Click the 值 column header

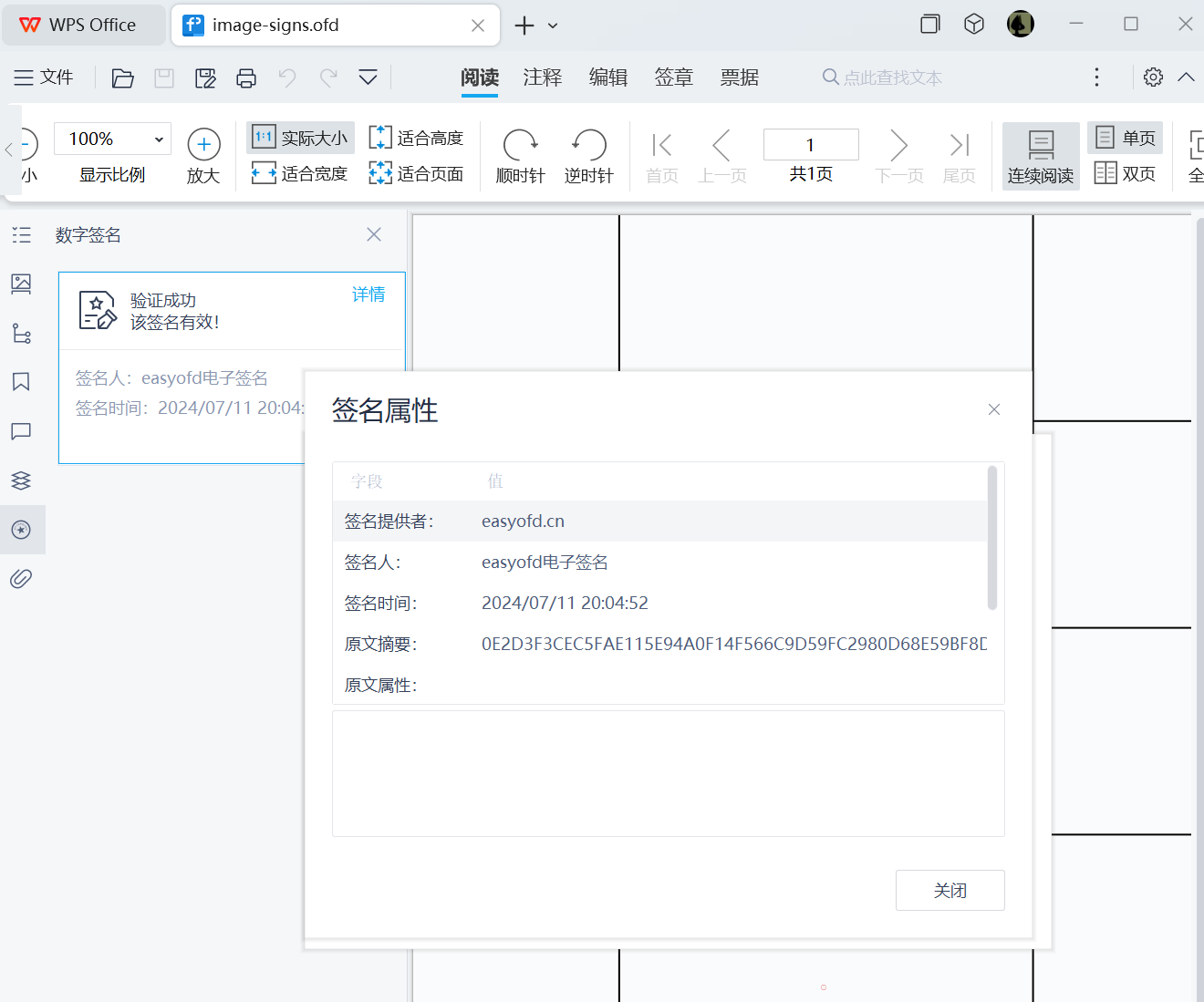pos(495,480)
